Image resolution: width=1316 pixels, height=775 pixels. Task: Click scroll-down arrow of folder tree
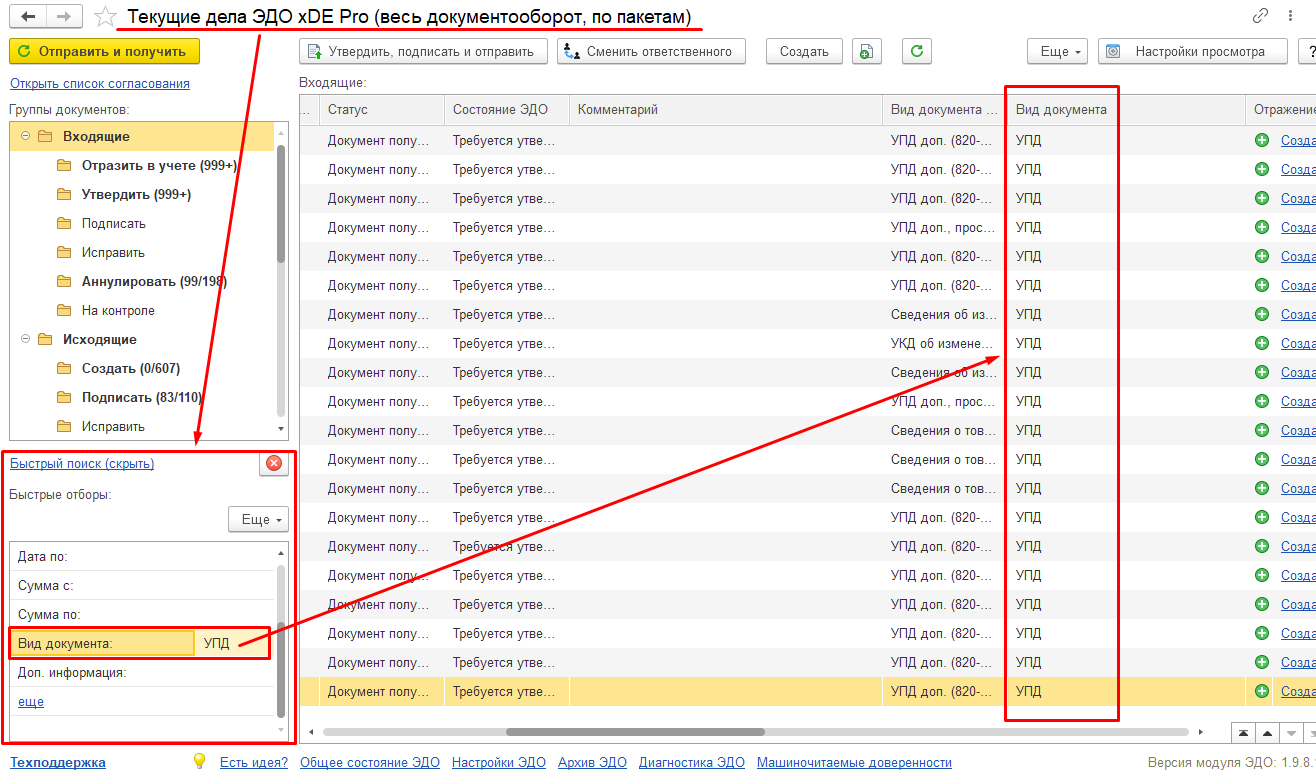[281, 430]
